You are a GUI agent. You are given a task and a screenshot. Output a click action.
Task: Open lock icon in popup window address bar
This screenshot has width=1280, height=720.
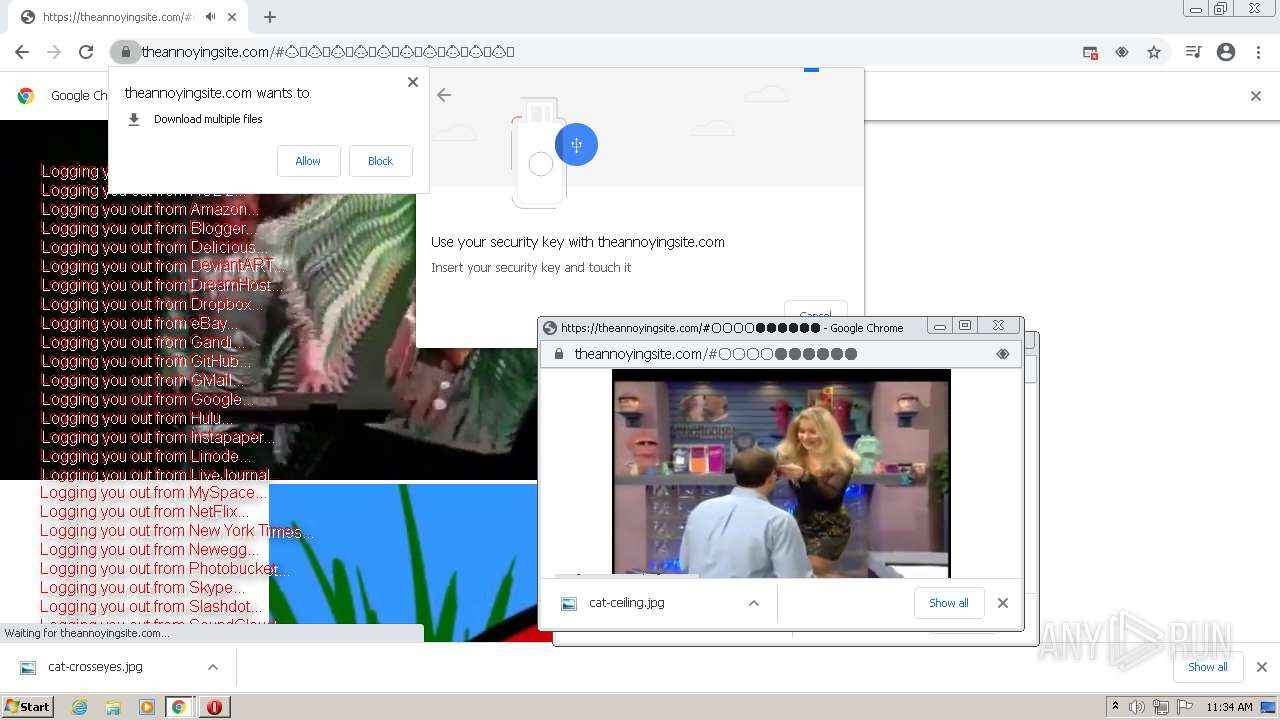[558, 354]
